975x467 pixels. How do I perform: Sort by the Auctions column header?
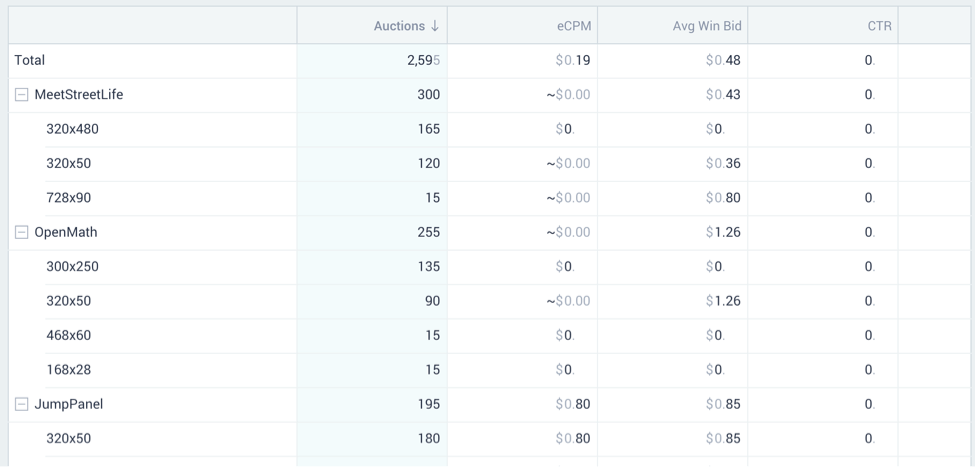[x=398, y=26]
